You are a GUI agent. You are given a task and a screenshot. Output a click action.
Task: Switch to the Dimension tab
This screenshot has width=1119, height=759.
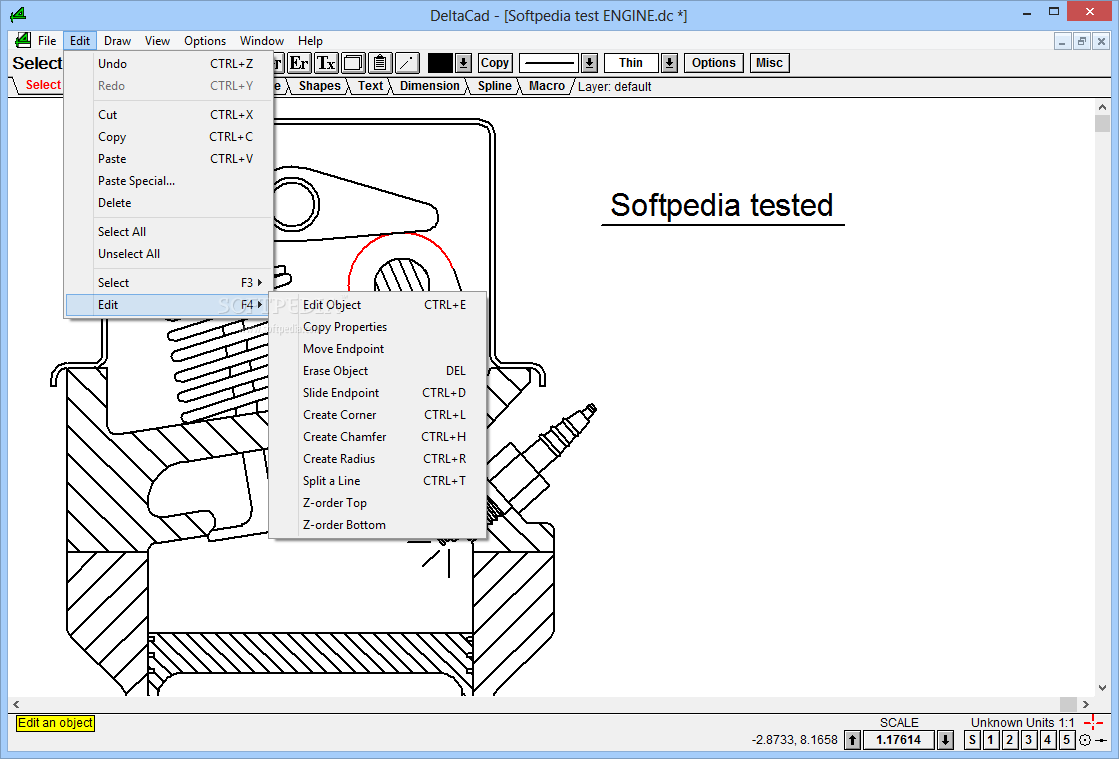430,86
